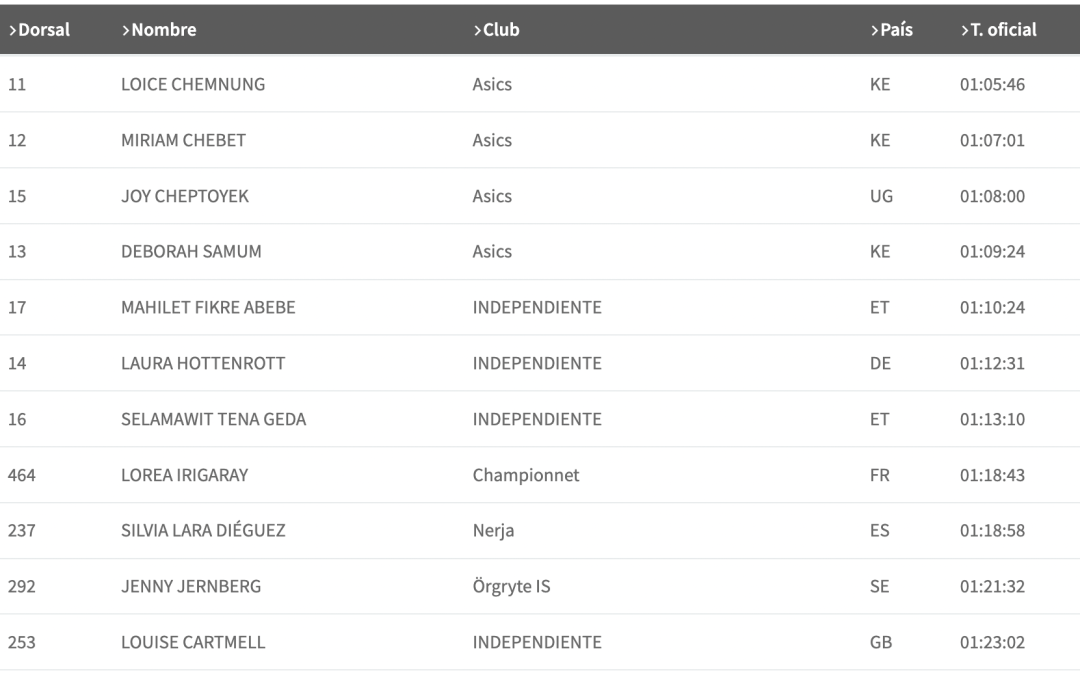Click dorsal number 464 cell
The width and height of the screenshot is (1080, 675).
click(22, 476)
